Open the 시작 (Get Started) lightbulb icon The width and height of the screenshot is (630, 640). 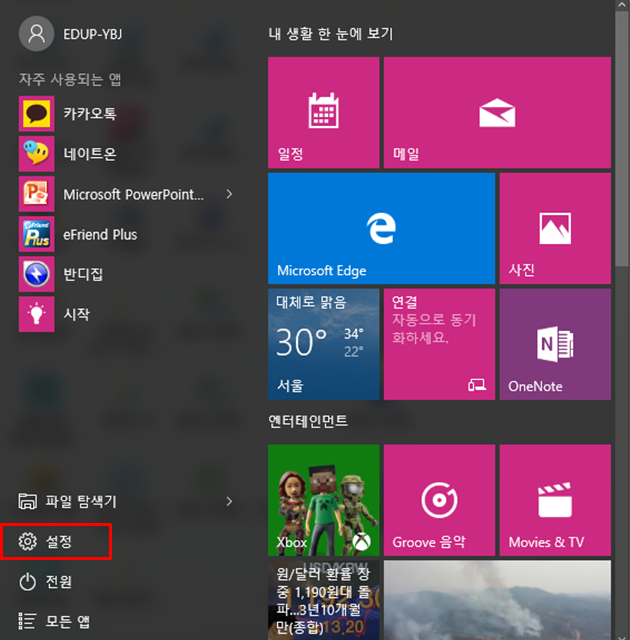(x=36, y=314)
